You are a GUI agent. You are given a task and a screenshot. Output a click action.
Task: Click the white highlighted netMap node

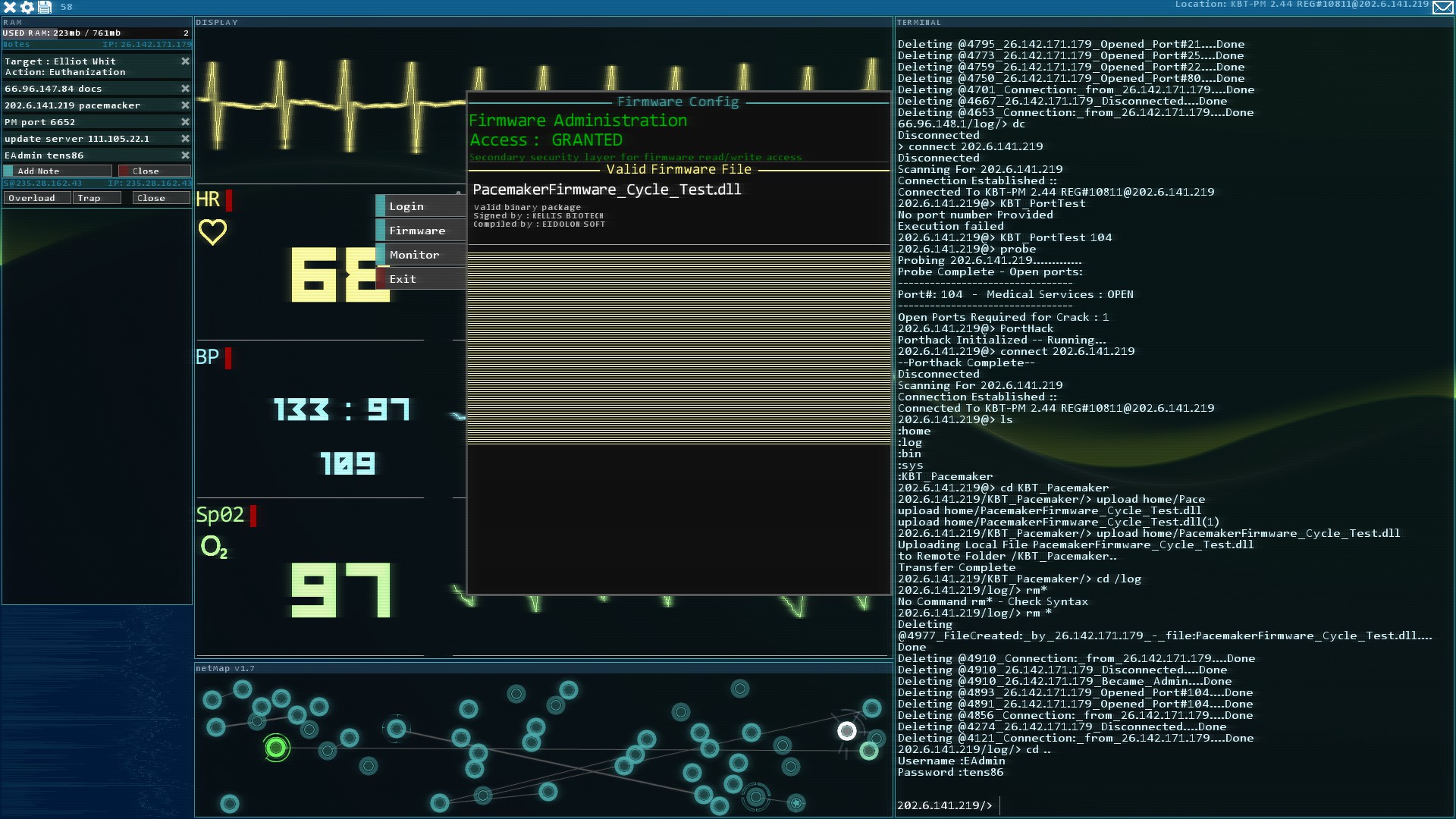(x=847, y=731)
